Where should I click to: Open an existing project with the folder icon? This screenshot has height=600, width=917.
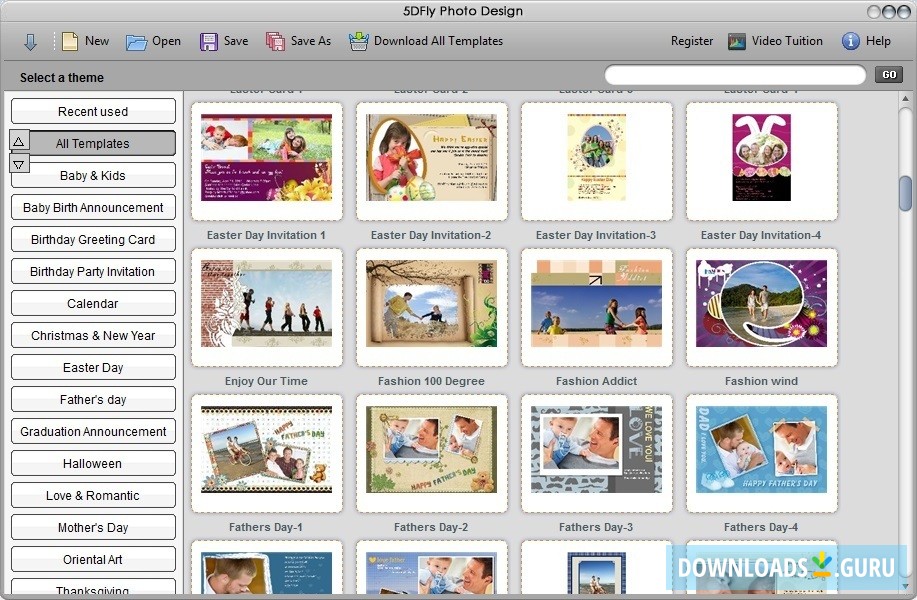[136, 42]
